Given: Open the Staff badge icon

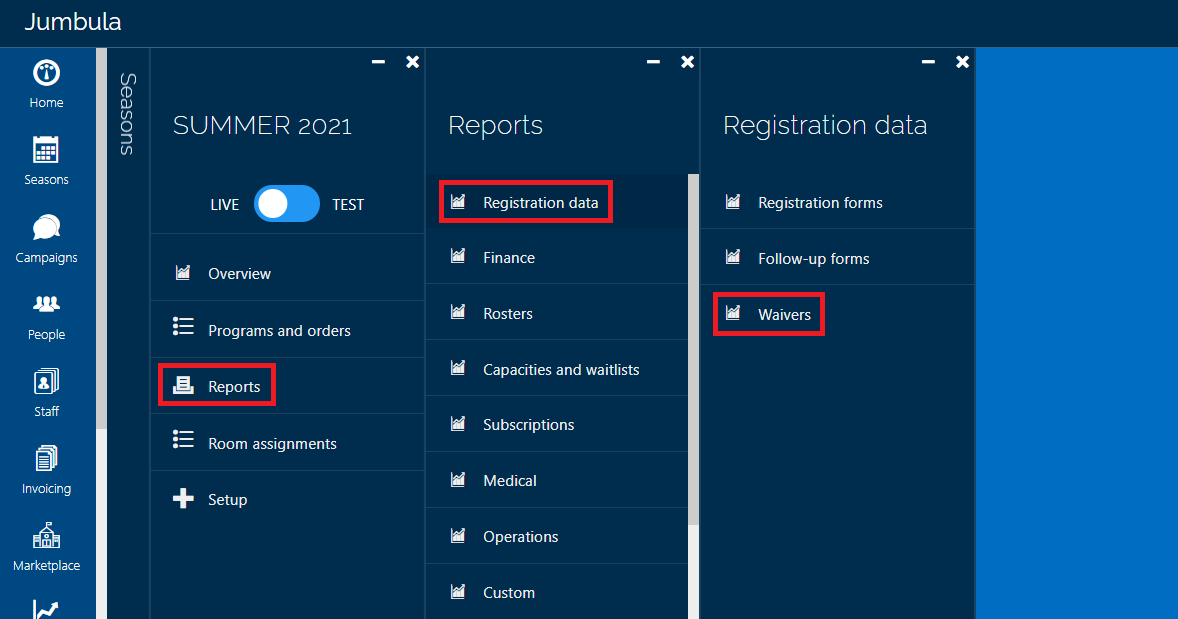Looking at the screenshot, I should [47, 382].
